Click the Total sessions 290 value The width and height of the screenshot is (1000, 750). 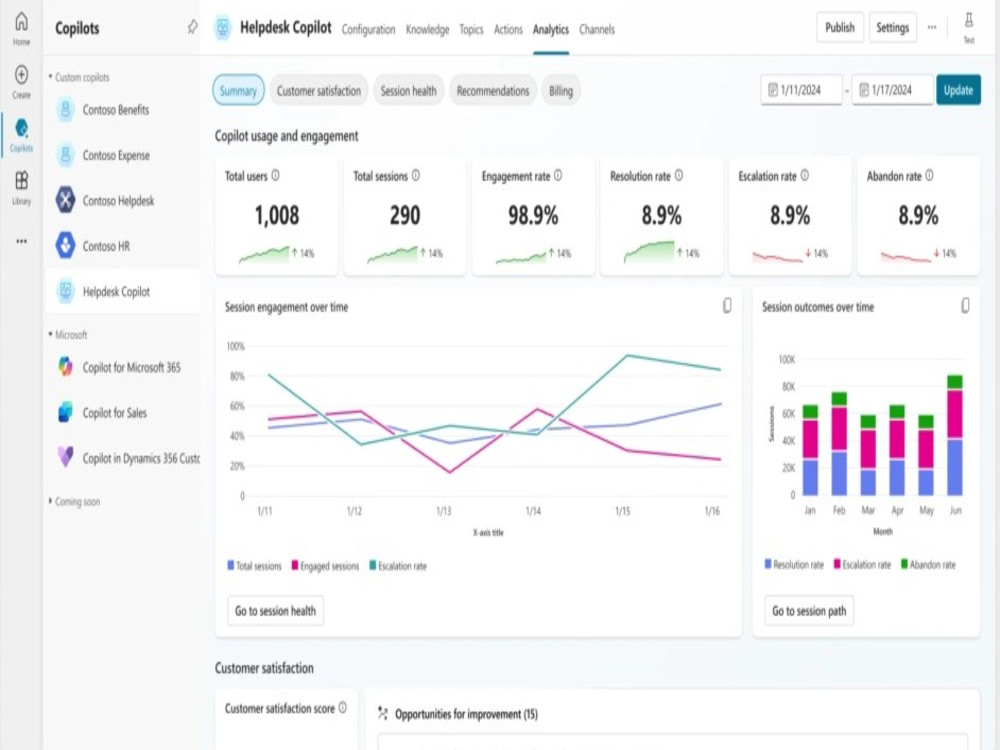pyautogui.click(x=405, y=216)
